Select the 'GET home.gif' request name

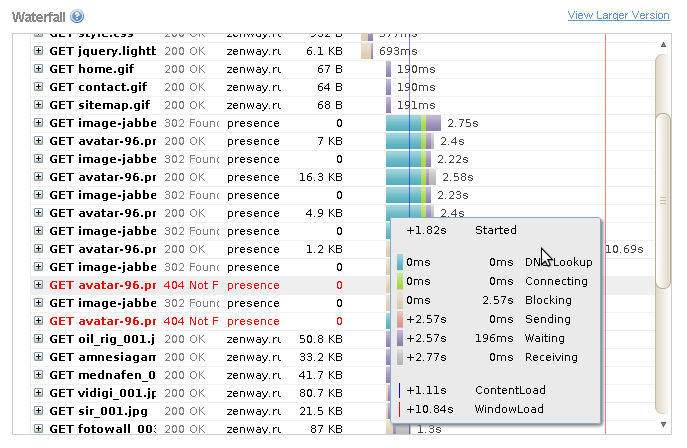(92, 69)
